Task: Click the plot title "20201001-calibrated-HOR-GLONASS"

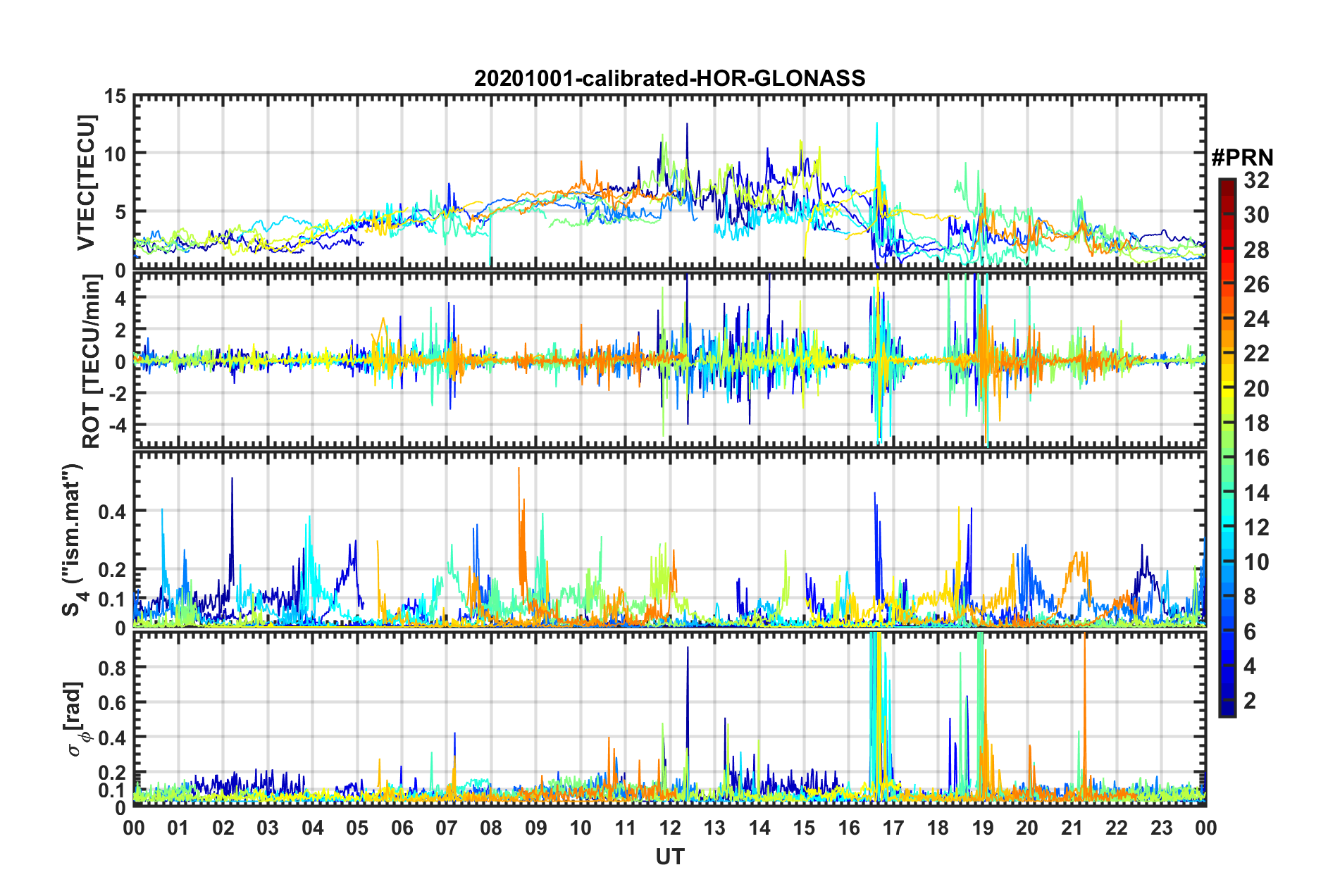Action: [x=669, y=78]
